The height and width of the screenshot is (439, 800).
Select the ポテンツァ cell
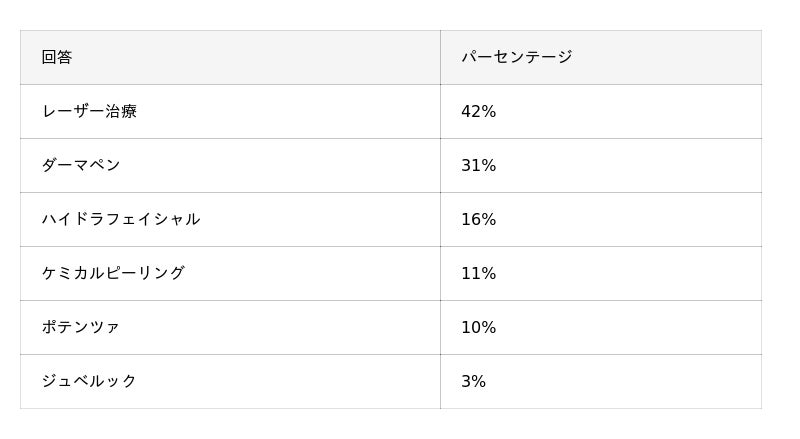coord(230,327)
